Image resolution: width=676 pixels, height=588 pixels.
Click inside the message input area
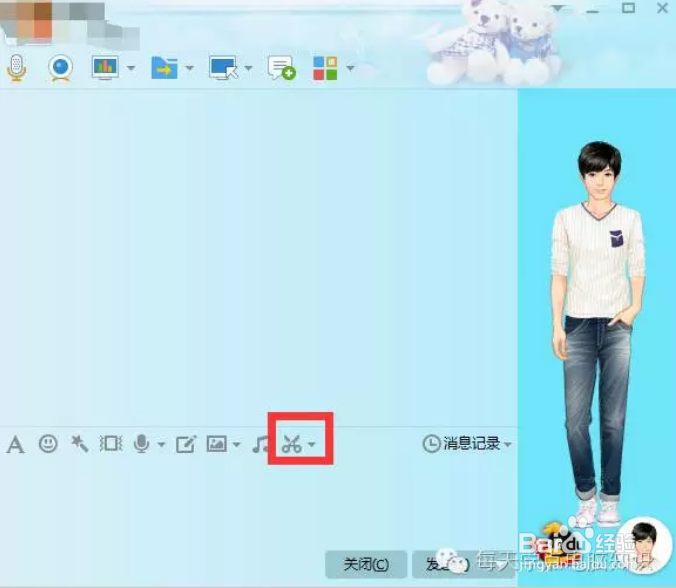click(x=259, y=504)
